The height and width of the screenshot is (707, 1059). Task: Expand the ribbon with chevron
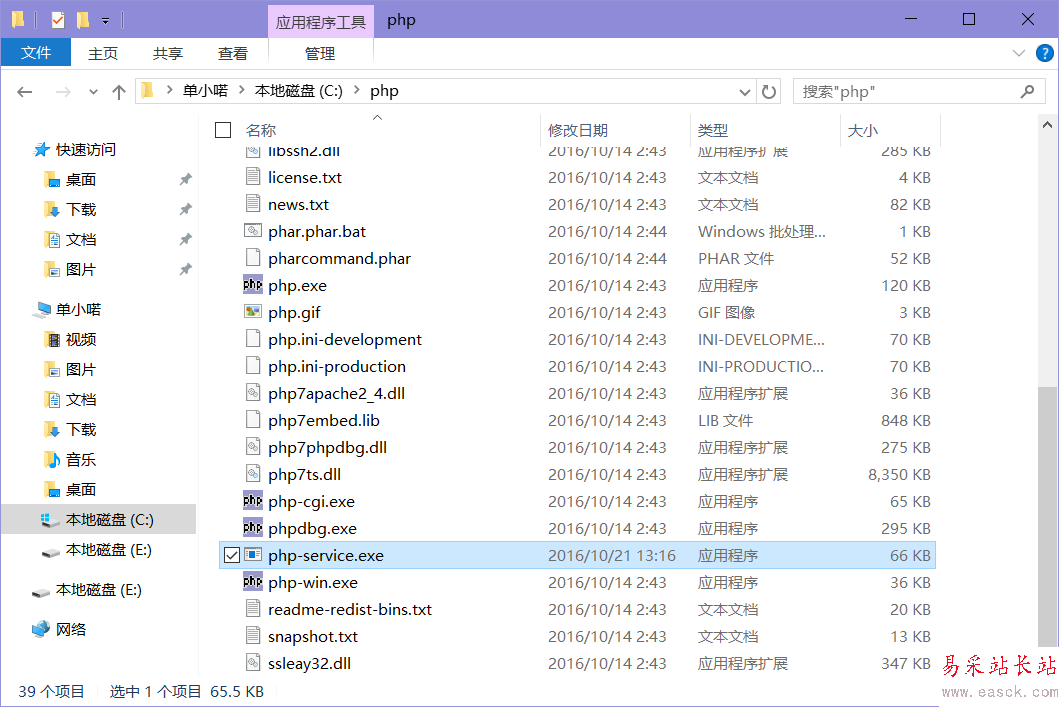pos(1019,53)
